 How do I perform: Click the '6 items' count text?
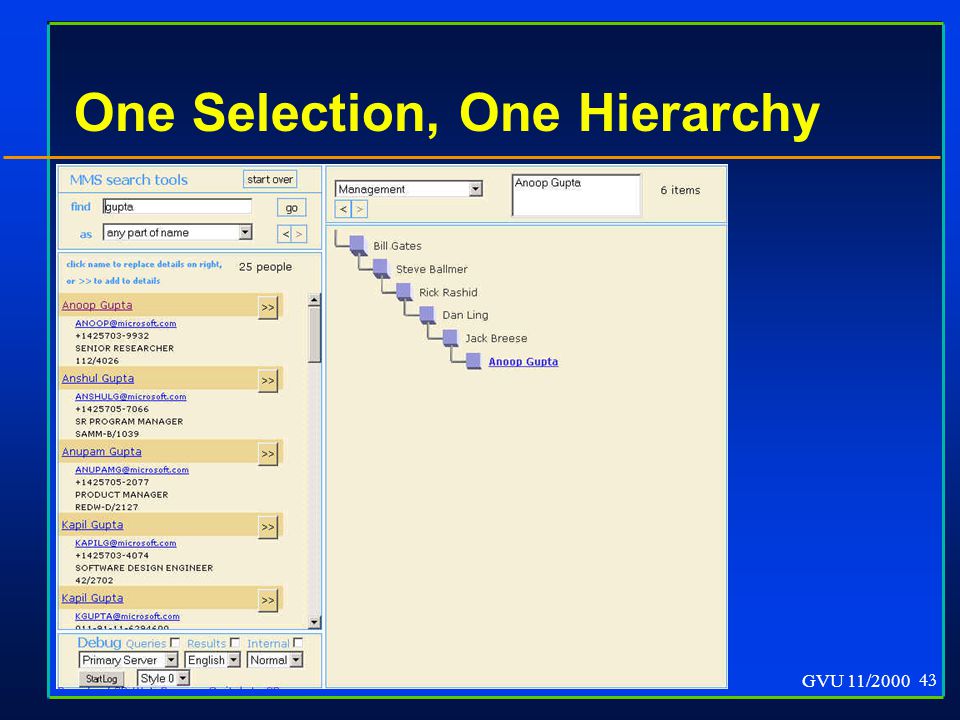pos(680,190)
